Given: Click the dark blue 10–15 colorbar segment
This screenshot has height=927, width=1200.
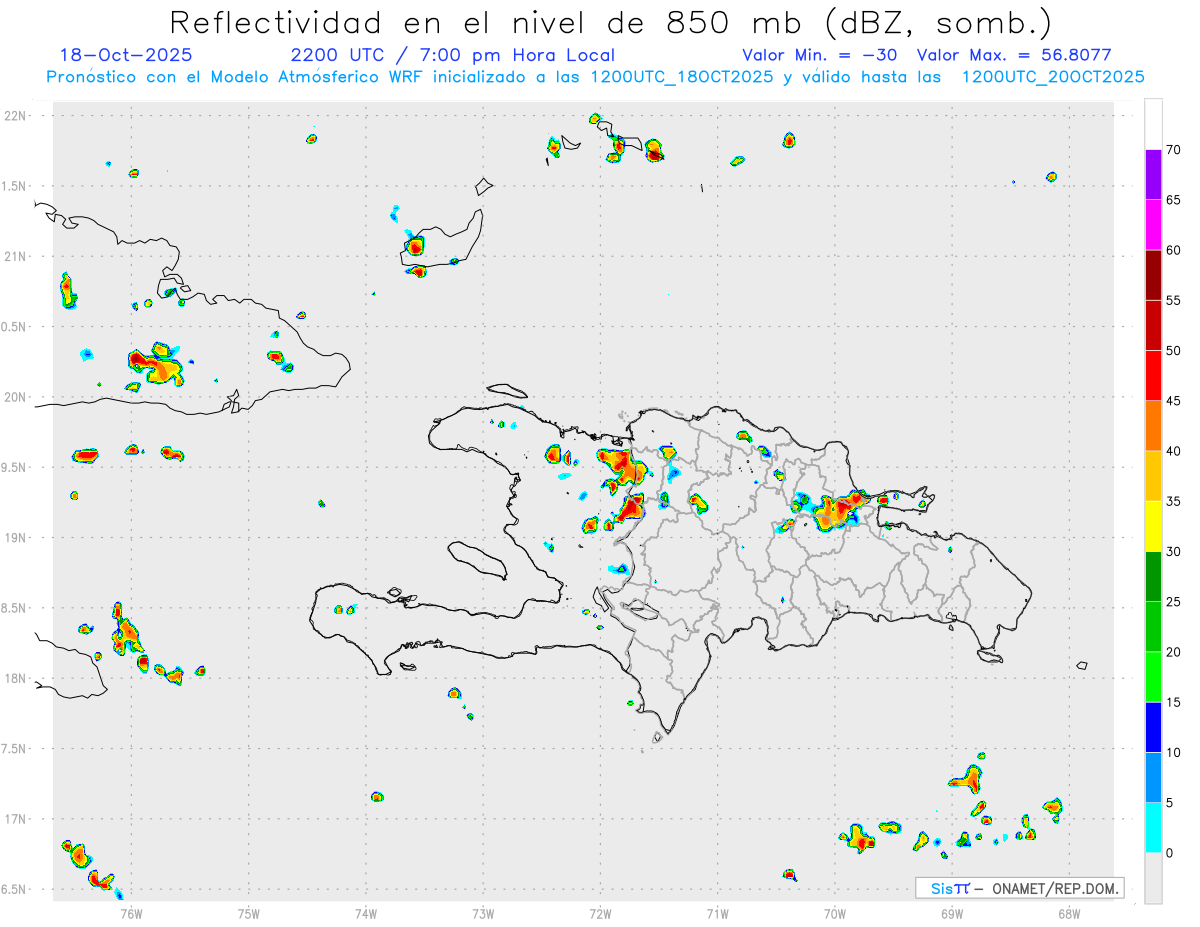Looking at the screenshot, I should [x=1153, y=727].
